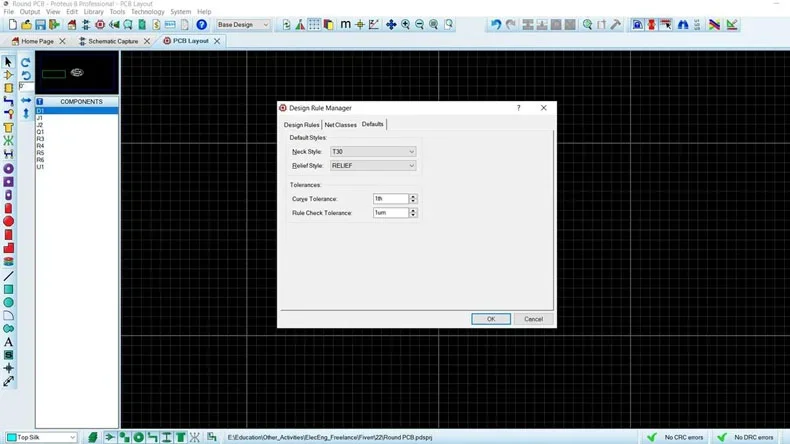Toggle metric units with the m icon
Viewport: 790px width, 444px height.
pyautogui.click(x=345, y=25)
